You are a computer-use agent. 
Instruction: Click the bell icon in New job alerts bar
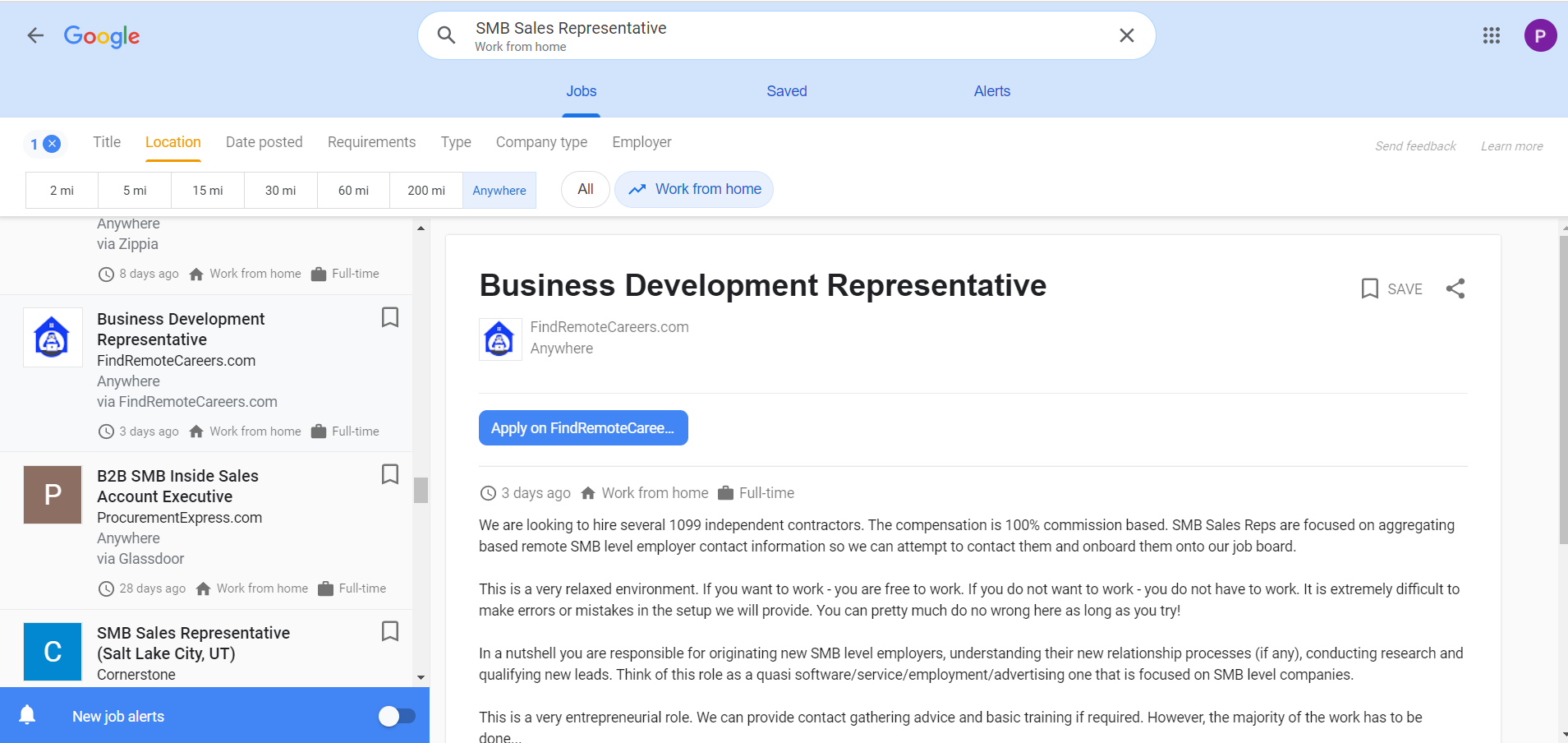[x=27, y=715]
